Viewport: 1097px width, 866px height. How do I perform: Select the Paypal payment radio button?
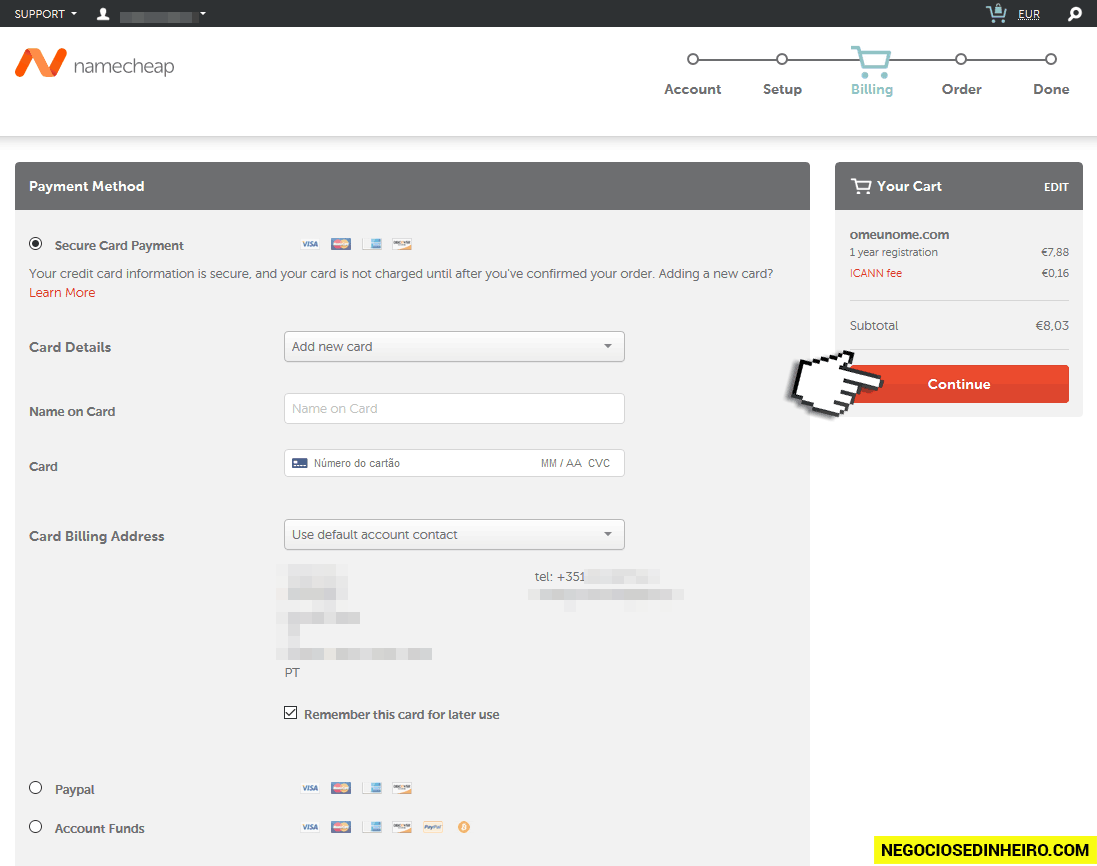36,788
